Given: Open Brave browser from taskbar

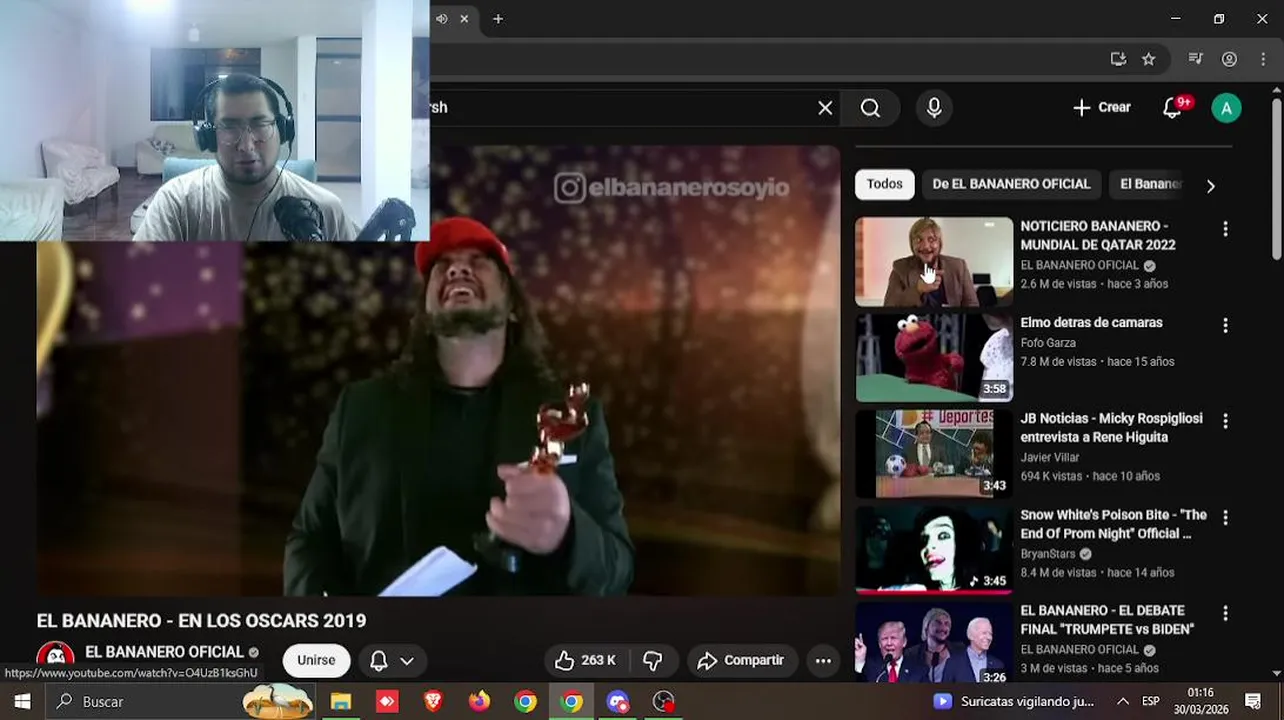Looking at the screenshot, I should [x=433, y=701].
